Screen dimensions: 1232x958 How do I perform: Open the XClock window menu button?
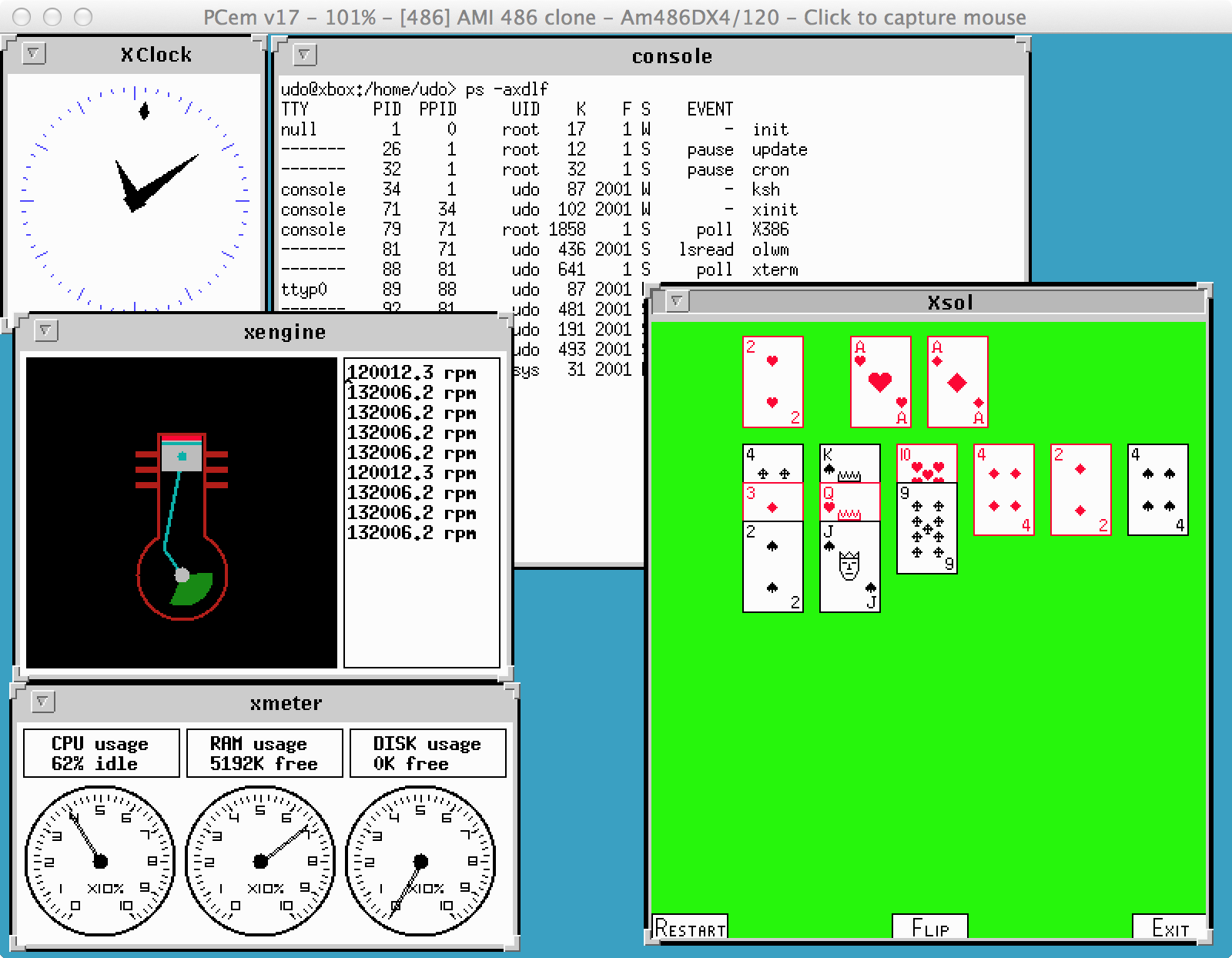[33, 53]
